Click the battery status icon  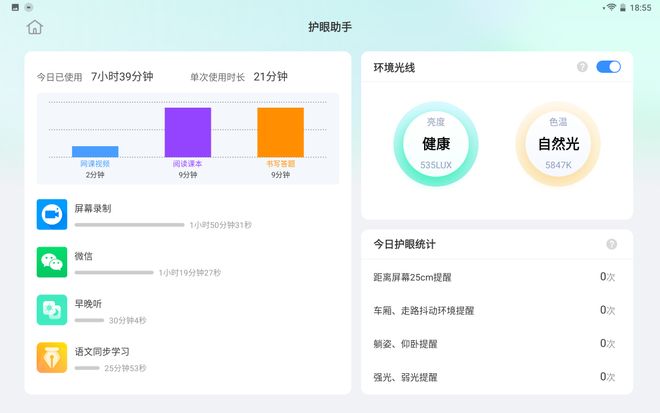pos(623,8)
